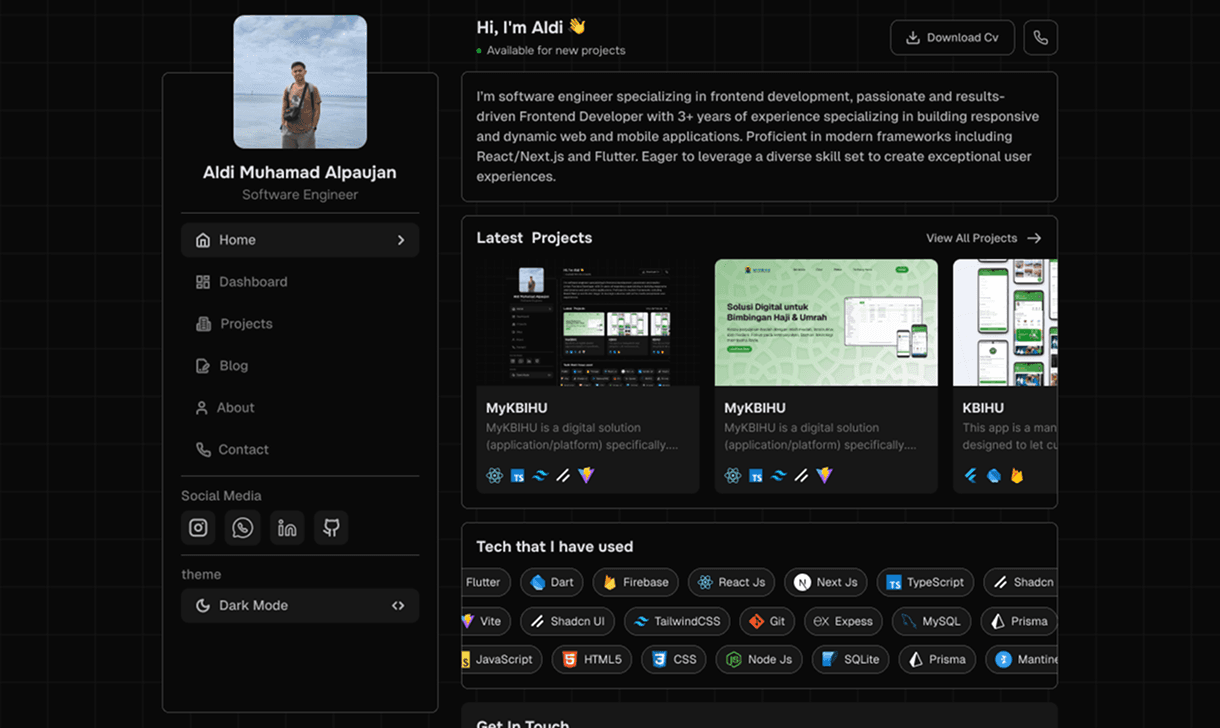Click the Vite icon in the Solusi Digital card
The width and height of the screenshot is (1220, 728).
click(x=824, y=475)
